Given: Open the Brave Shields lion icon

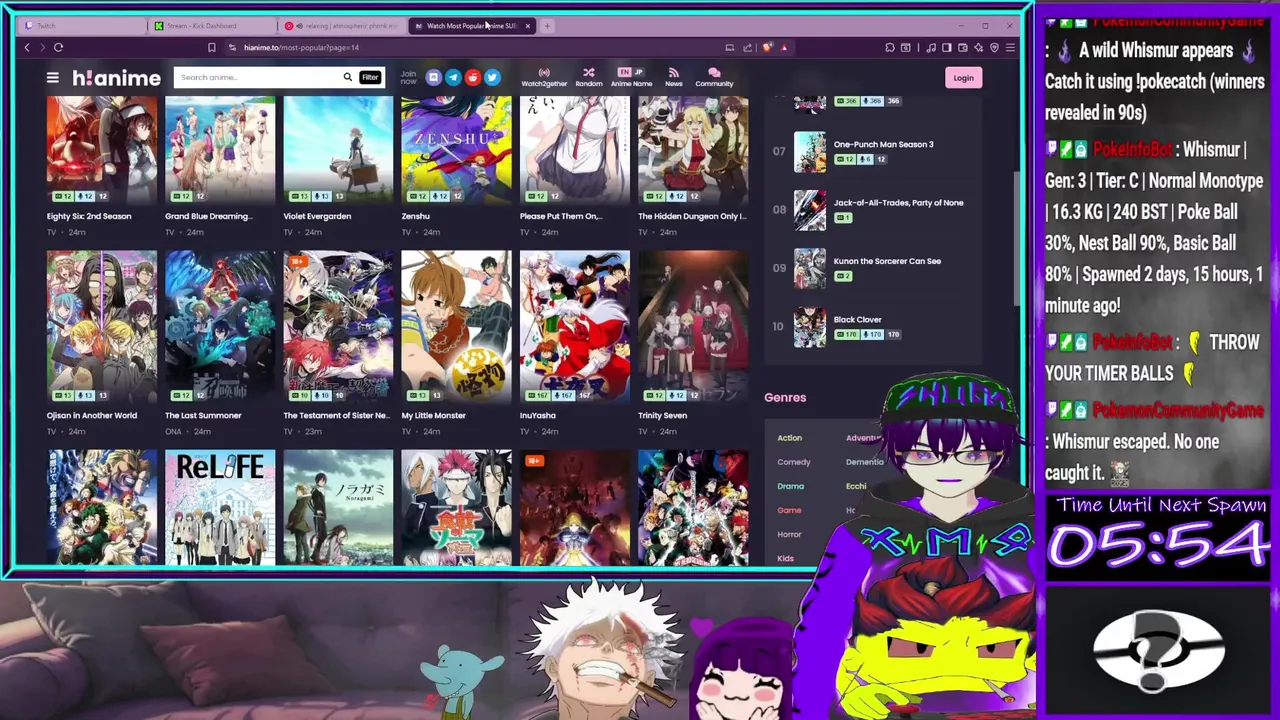Looking at the screenshot, I should pyautogui.click(x=767, y=47).
